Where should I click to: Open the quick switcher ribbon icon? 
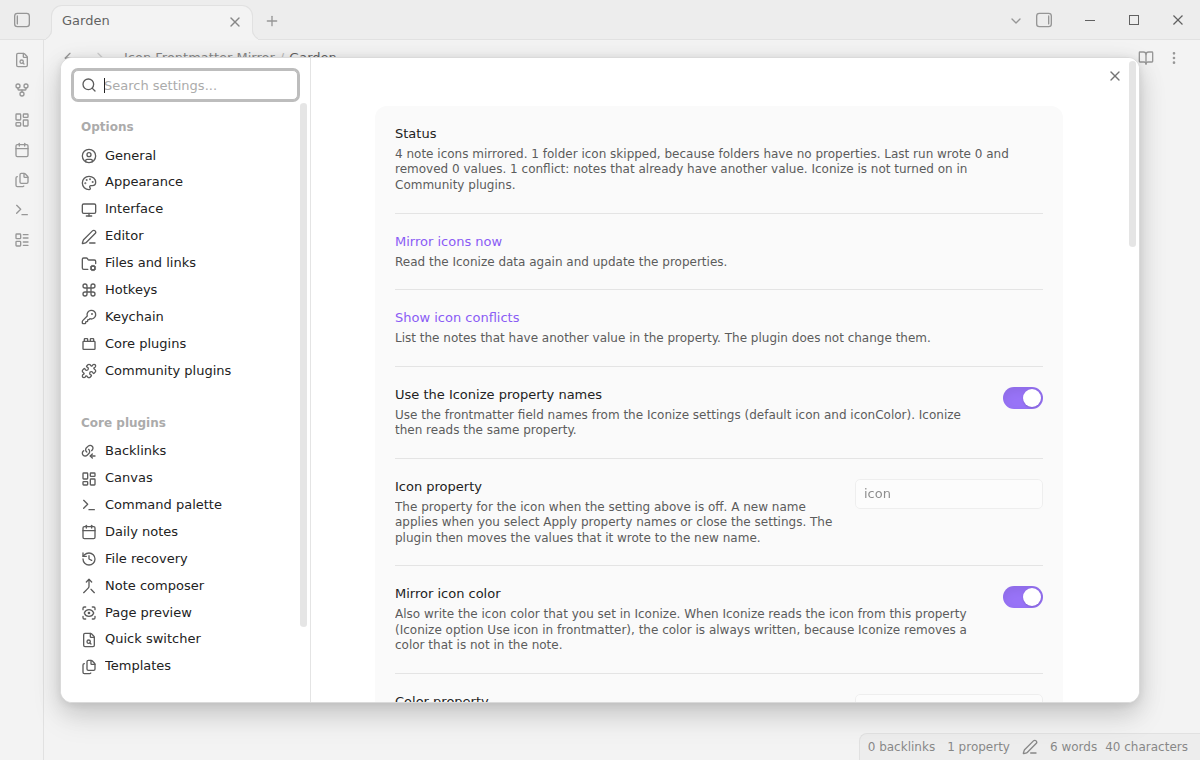pos(22,60)
